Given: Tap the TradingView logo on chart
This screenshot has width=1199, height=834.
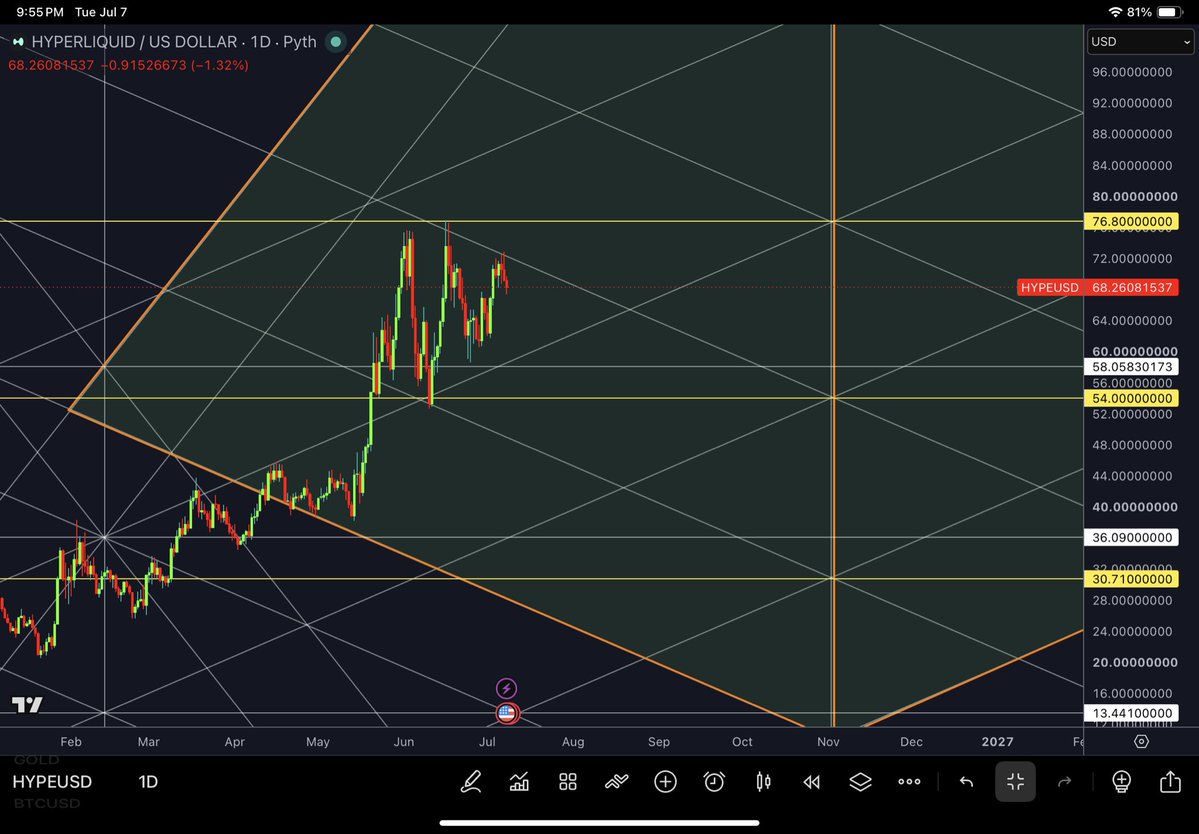Looking at the screenshot, I should click(x=28, y=704).
